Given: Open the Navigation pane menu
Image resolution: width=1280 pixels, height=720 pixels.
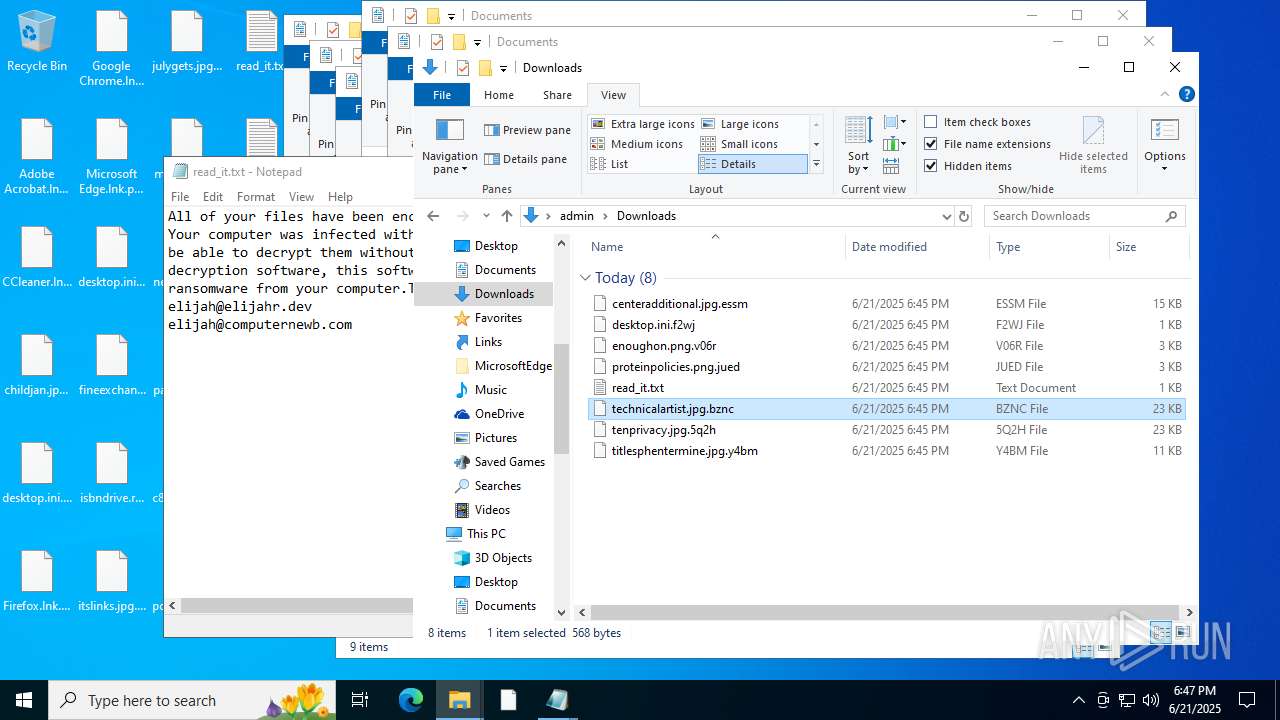Looking at the screenshot, I should click(449, 146).
